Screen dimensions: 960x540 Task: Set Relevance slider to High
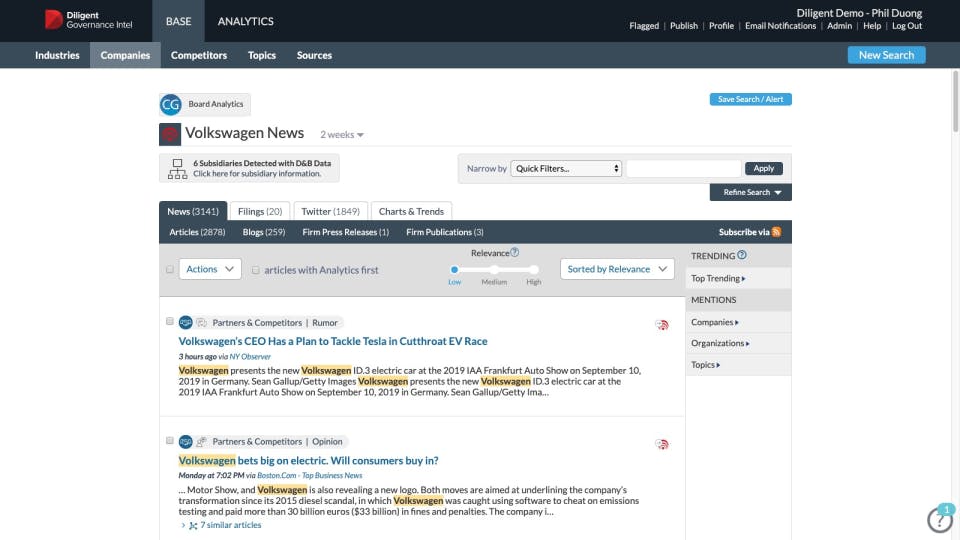(534, 269)
